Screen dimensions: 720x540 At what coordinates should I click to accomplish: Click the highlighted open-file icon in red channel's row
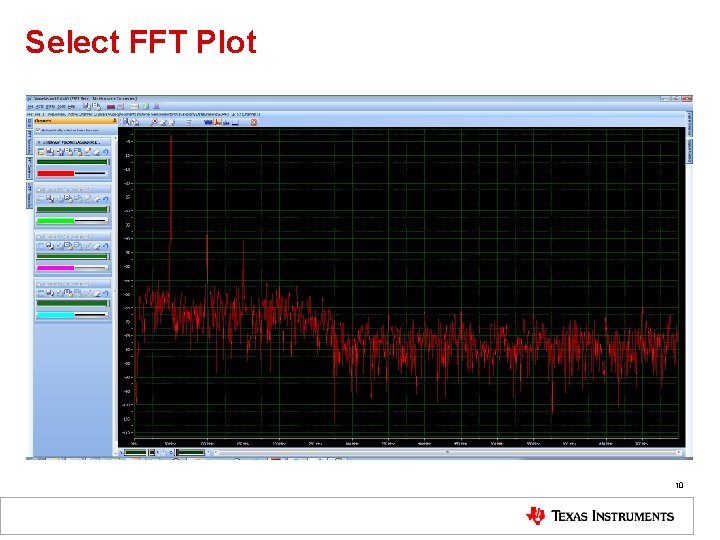click(41, 152)
